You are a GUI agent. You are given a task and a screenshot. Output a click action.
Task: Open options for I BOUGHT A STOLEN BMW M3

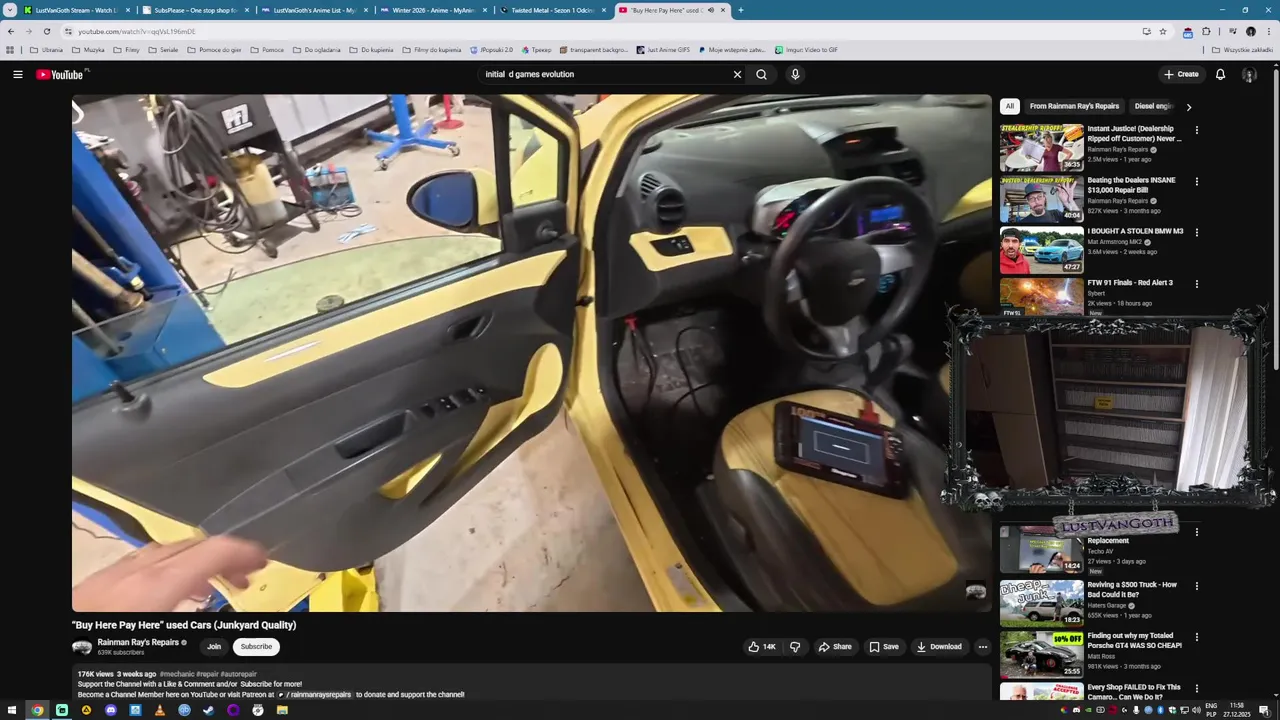coord(1196,232)
